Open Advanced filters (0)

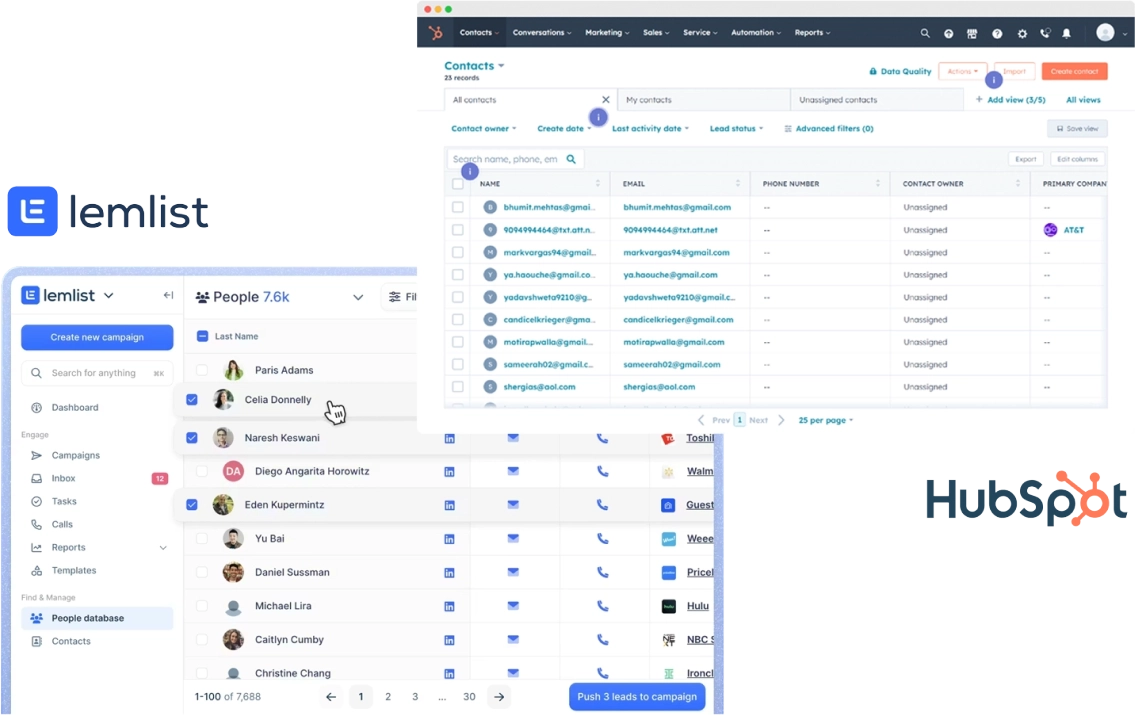(x=829, y=129)
